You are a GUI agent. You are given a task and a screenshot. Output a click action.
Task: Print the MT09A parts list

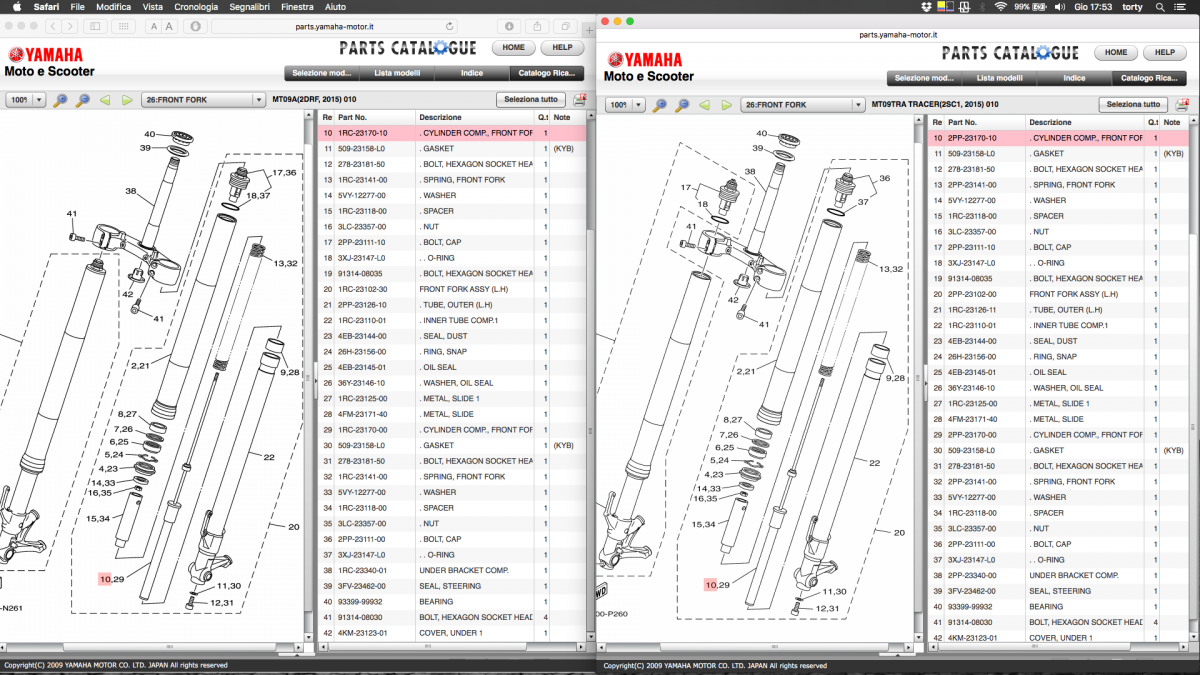click(579, 100)
